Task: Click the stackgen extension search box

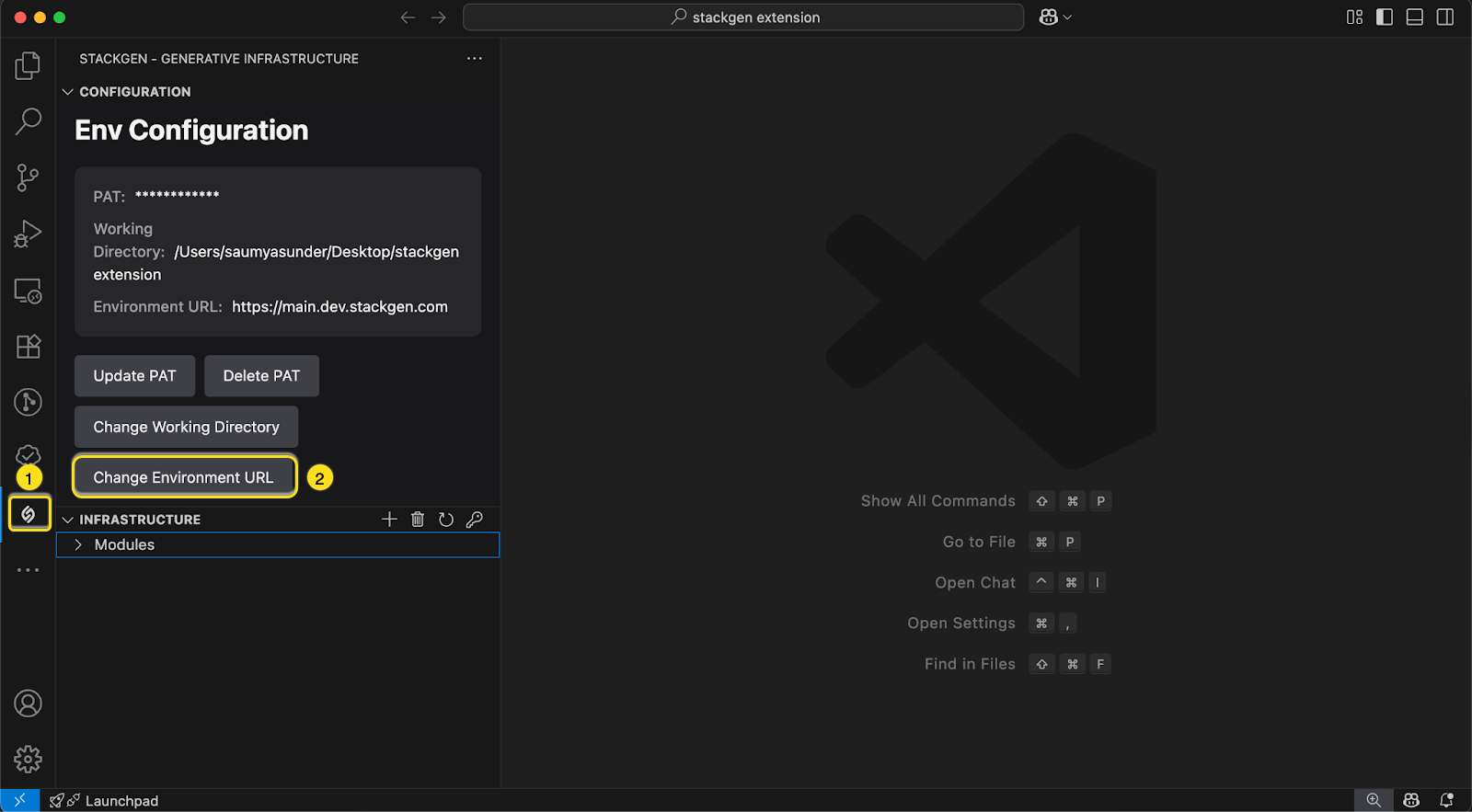Action: pyautogui.click(x=743, y=17)
